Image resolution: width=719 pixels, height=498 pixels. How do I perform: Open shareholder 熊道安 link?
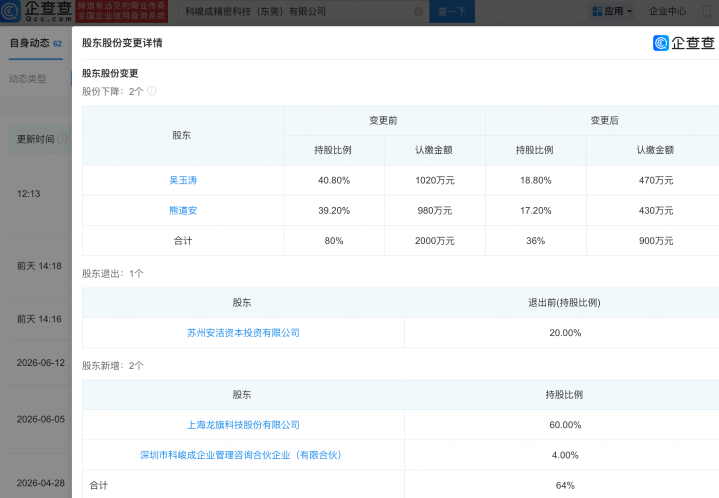[x=183, y=210]
